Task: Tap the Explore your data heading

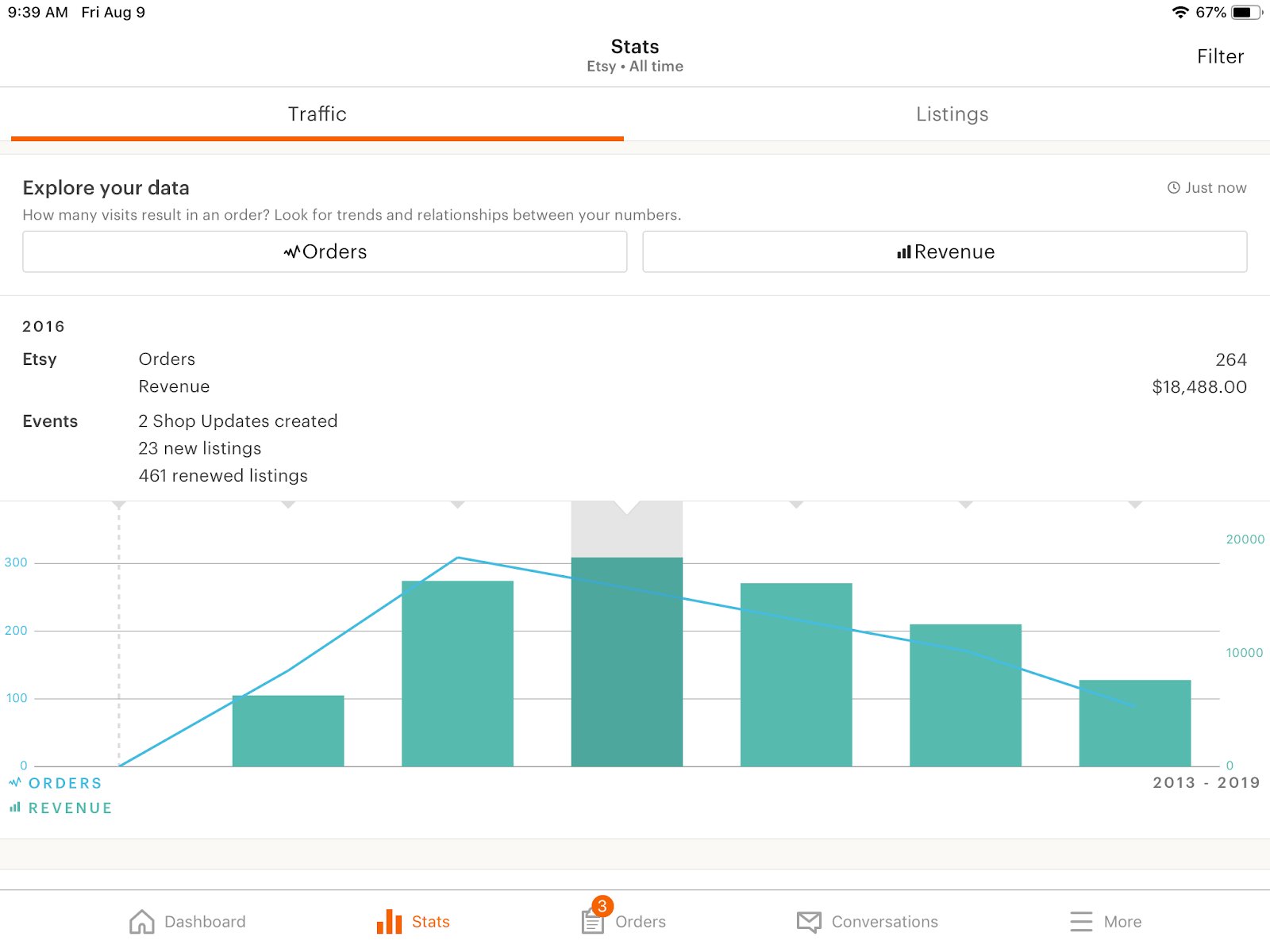Action: (106, 188)
